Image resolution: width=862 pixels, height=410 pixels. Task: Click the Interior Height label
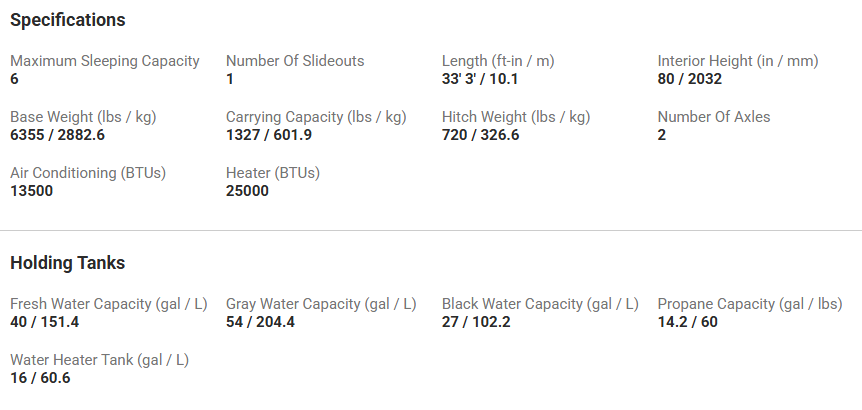(738, 61)
